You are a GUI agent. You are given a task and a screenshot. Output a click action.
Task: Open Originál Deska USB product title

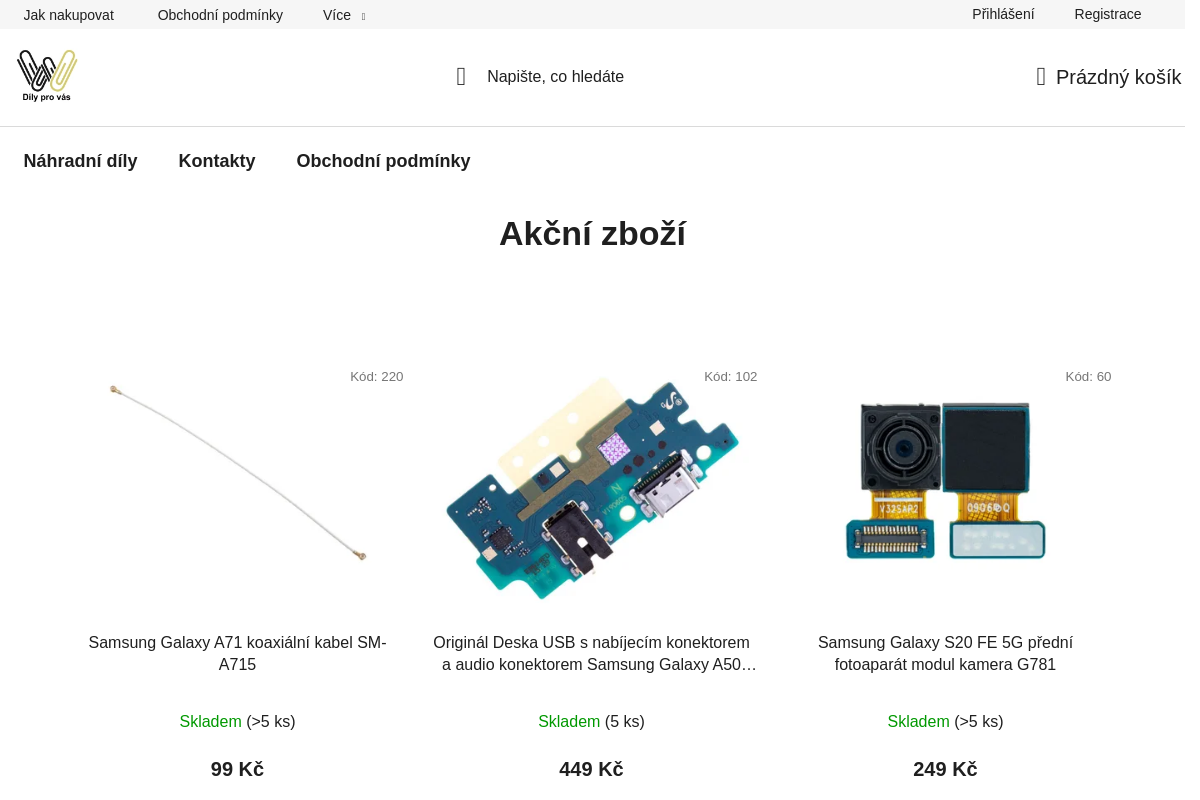click(x=593, y=654)
